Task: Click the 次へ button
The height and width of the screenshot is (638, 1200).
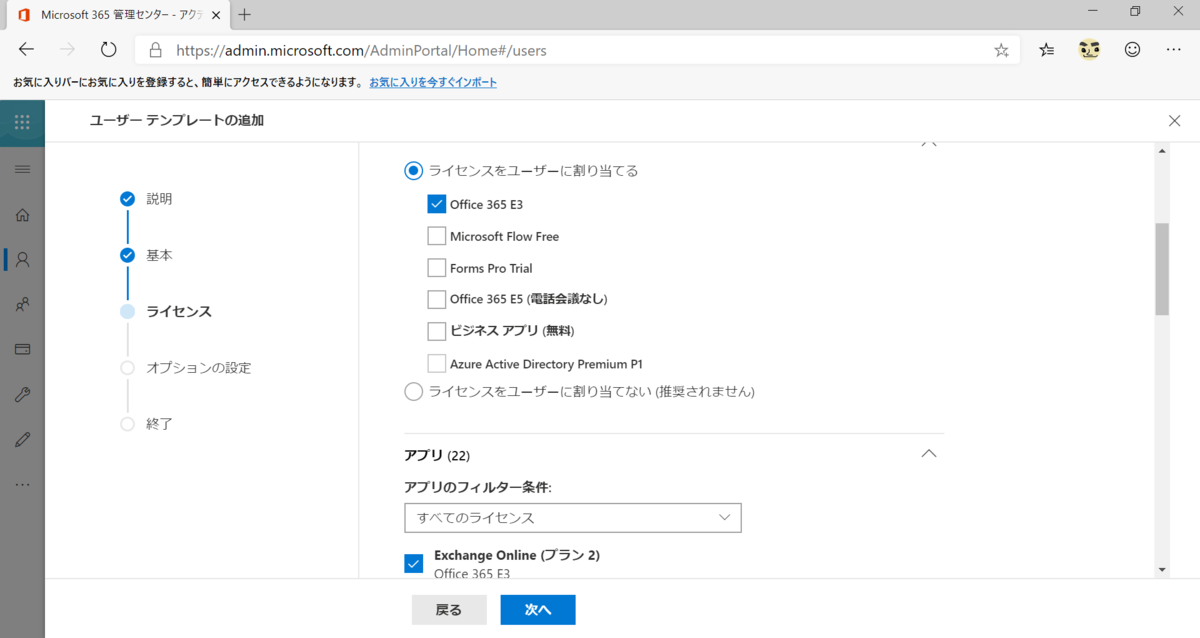Action: click(x=538, y=610)
